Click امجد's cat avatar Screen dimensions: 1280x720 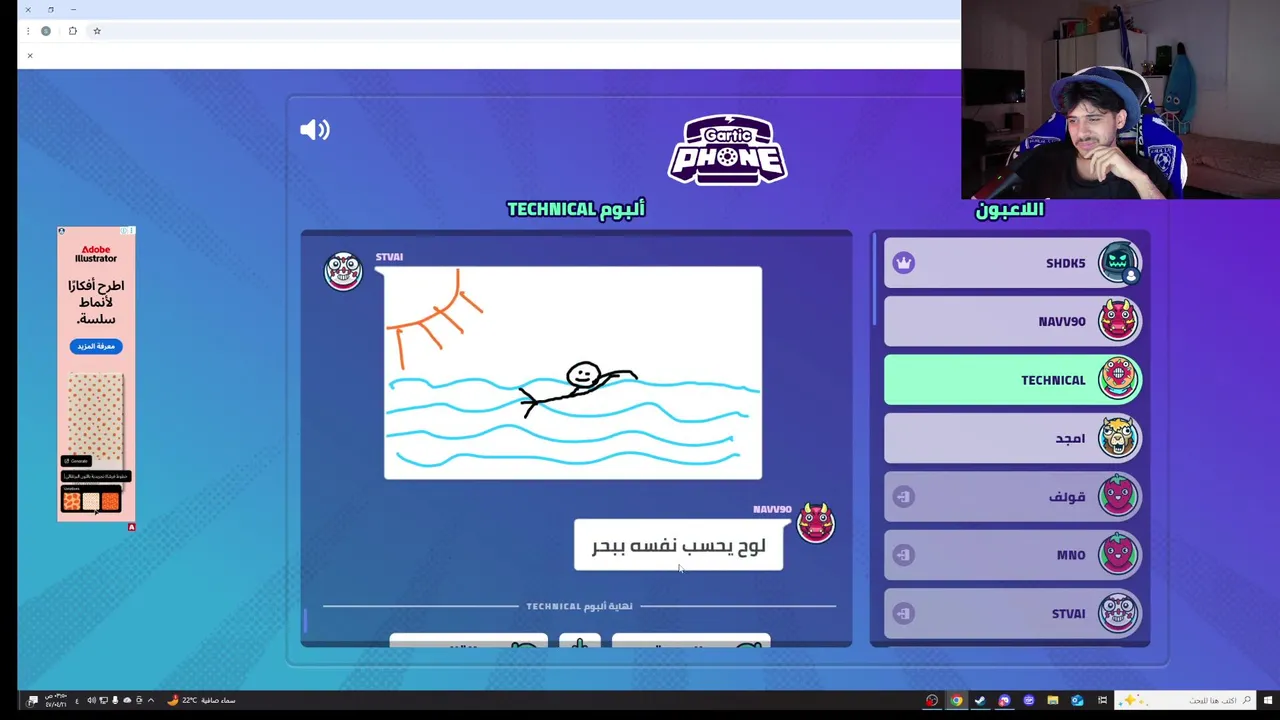tap(1118, 437)
